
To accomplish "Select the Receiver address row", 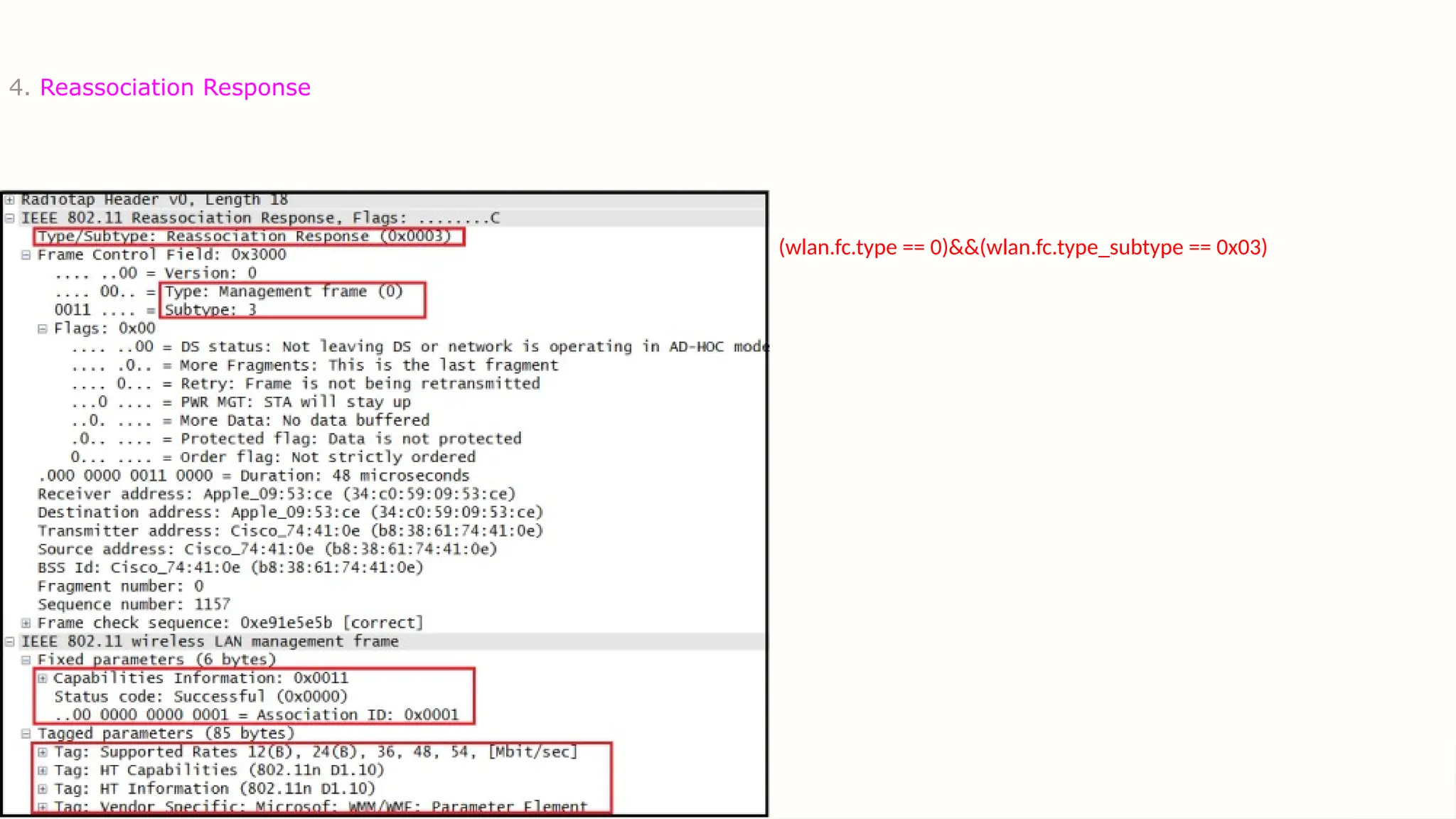I will [x=277, y=494].
